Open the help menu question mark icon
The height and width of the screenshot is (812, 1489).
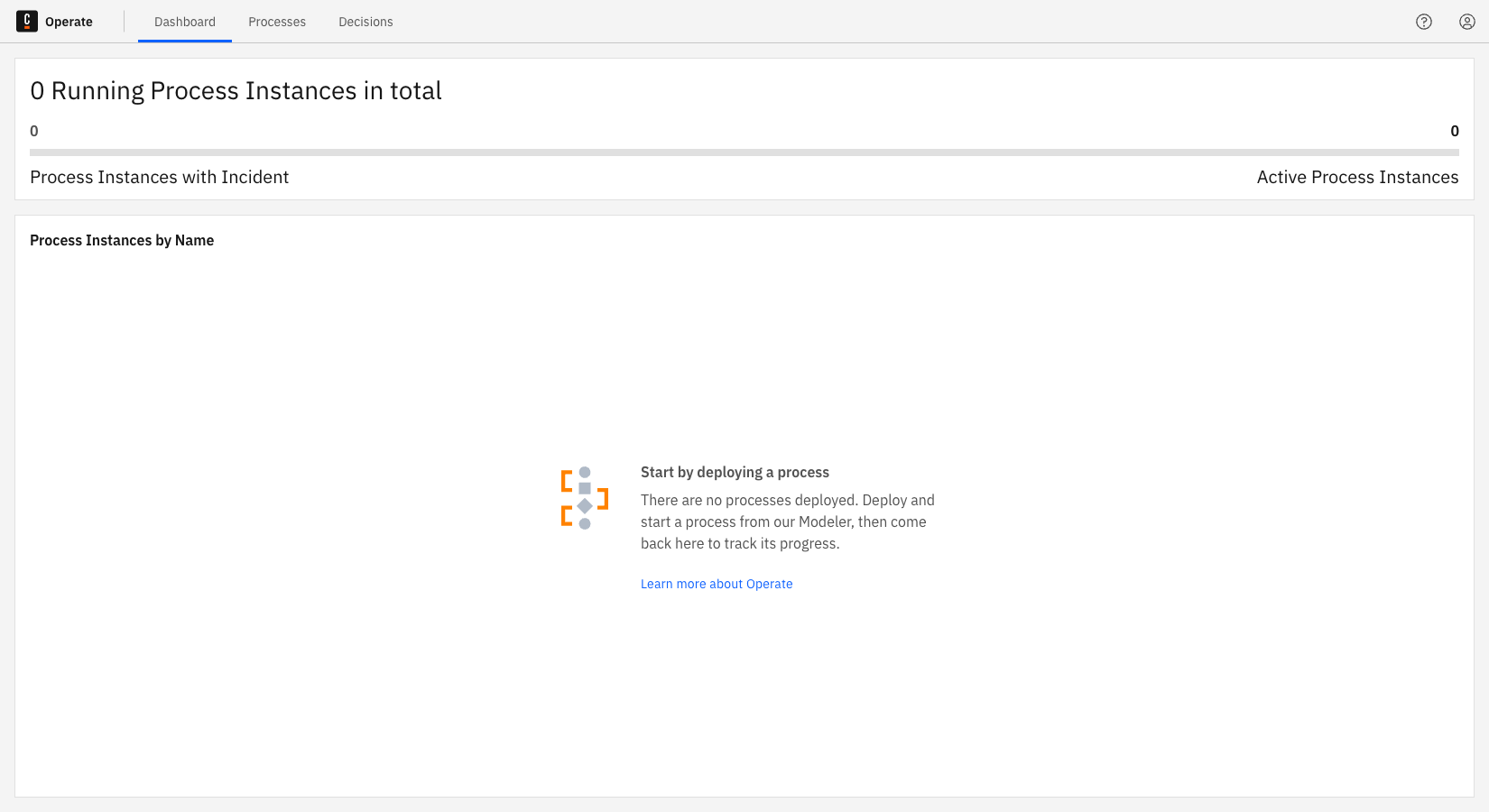click(1424, 22)
